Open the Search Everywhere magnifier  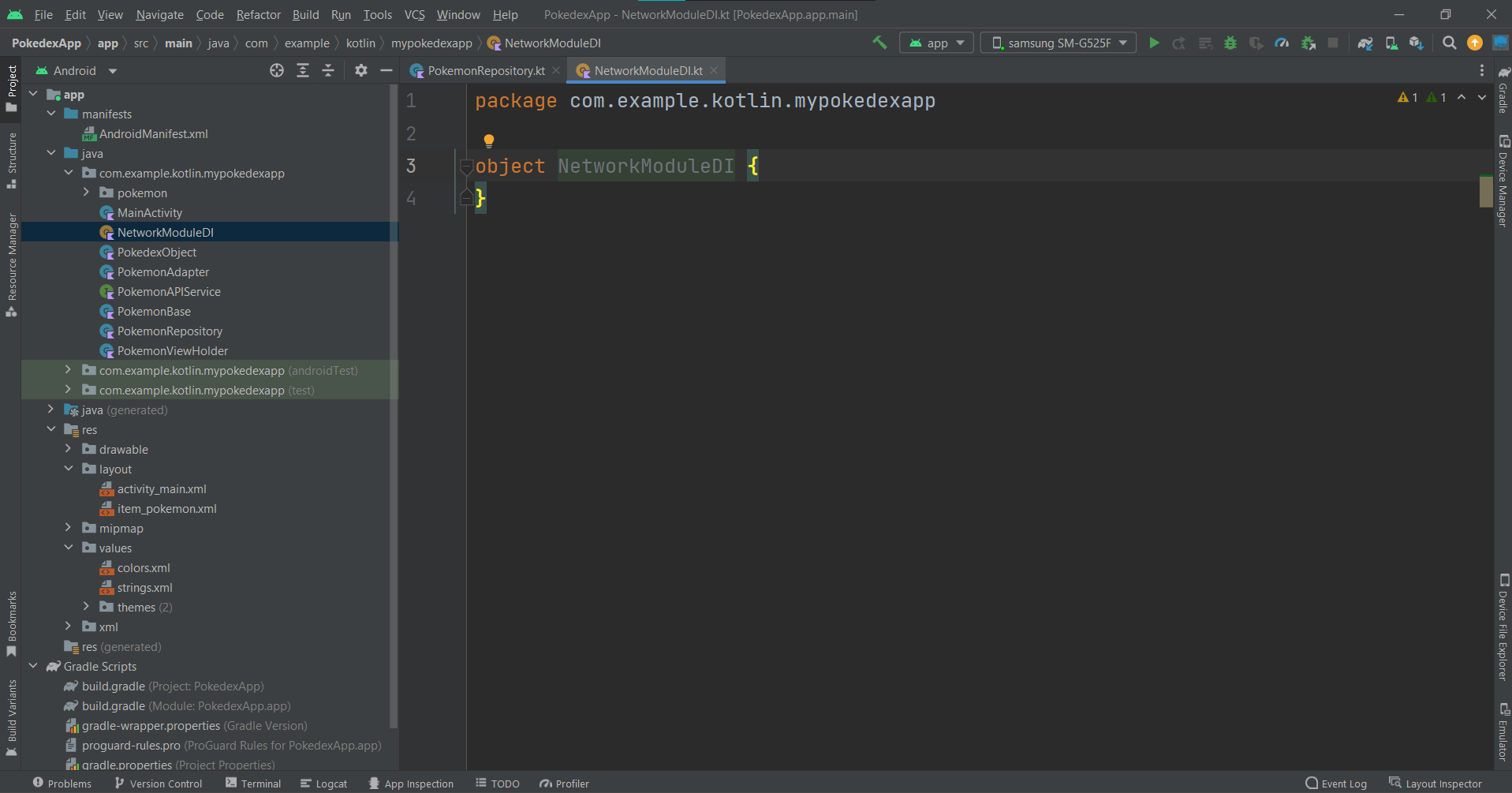pos(1449,43)
